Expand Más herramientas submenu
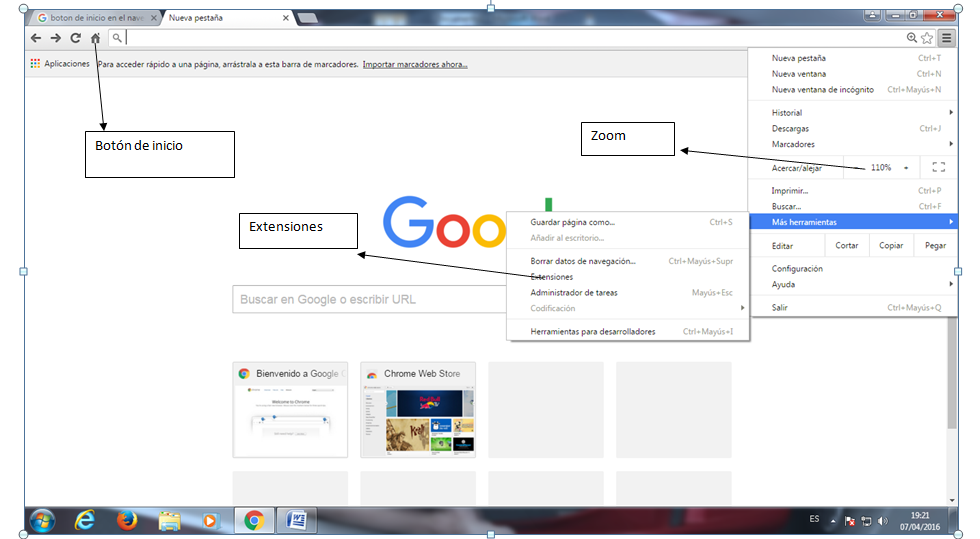This screenshot has width=980, height=539. tap(854, 222)
